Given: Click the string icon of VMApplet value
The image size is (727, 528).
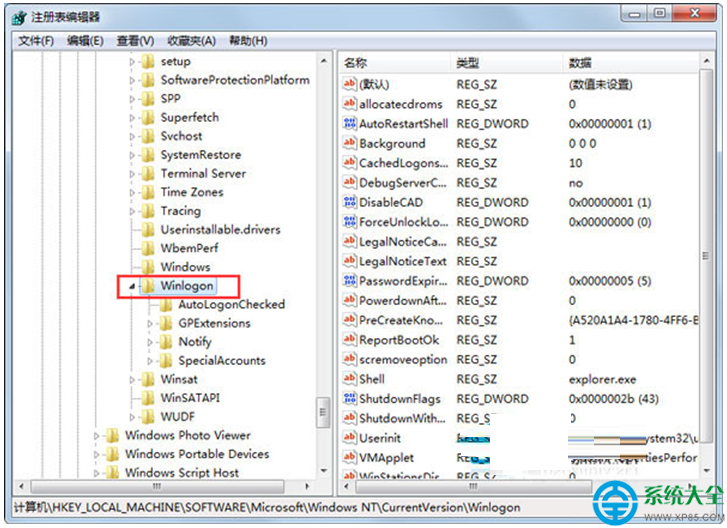Looking at the screenshot, I should [350, 457].
